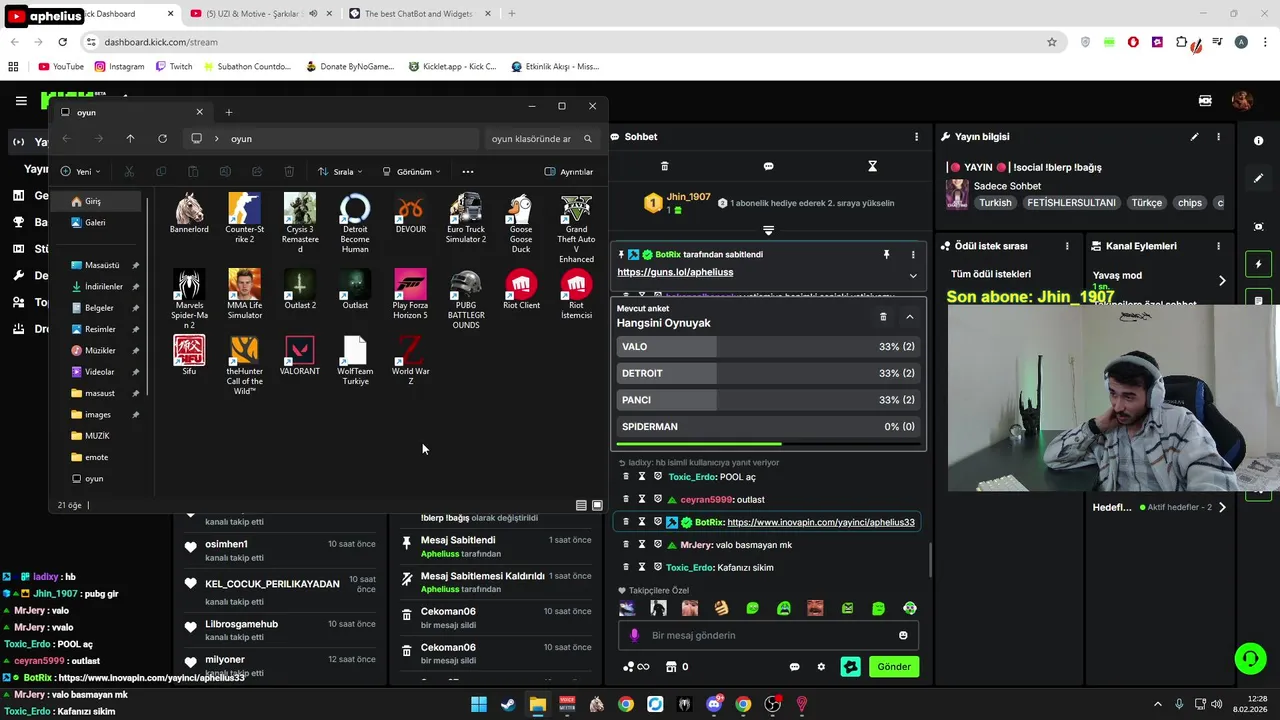Screen dimensions: 1280x720
Task: Select the WolfTeam Turkiye file
Action: click(x=355, y=361)
